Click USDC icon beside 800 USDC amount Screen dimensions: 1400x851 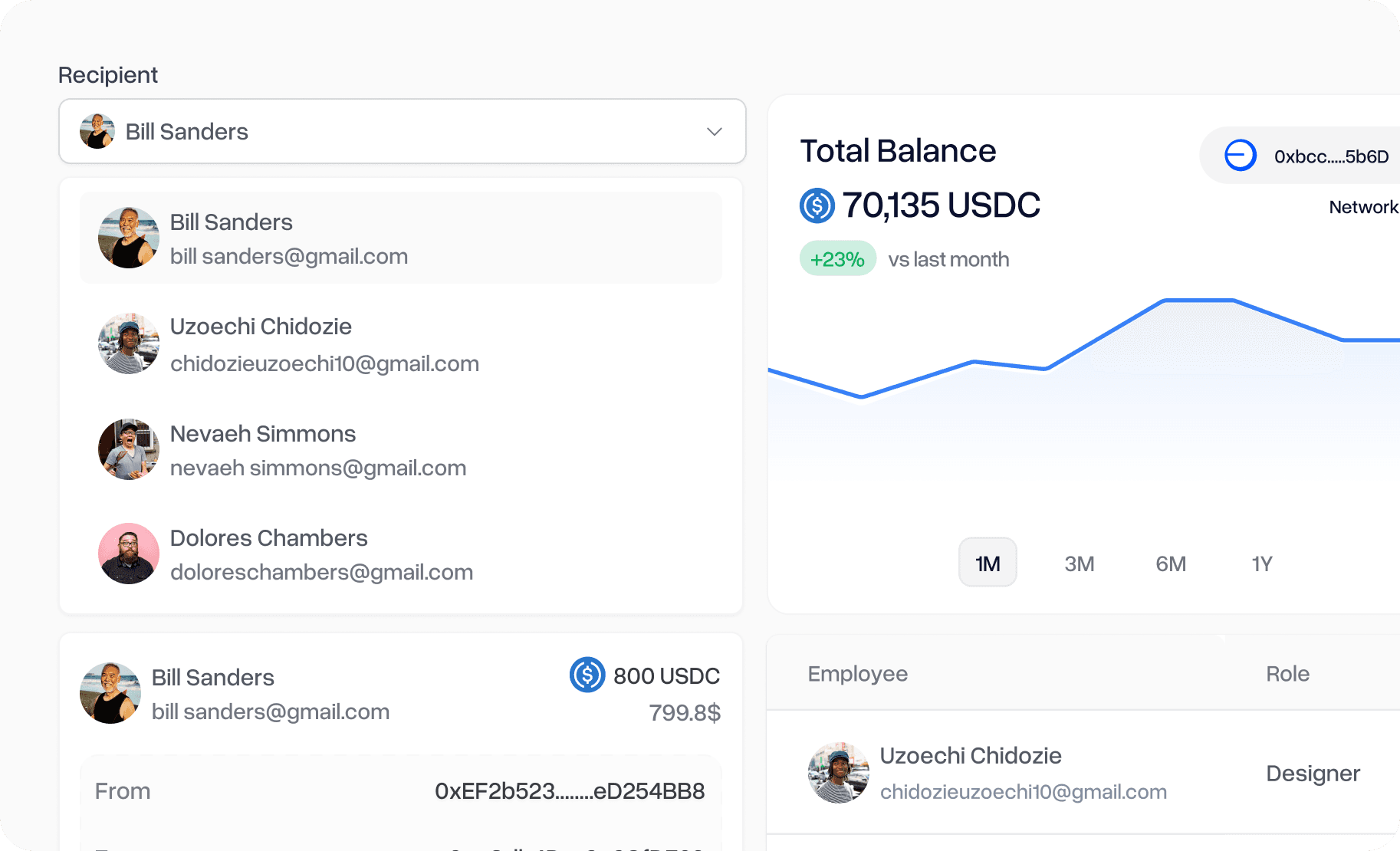(x=588, y=675)
